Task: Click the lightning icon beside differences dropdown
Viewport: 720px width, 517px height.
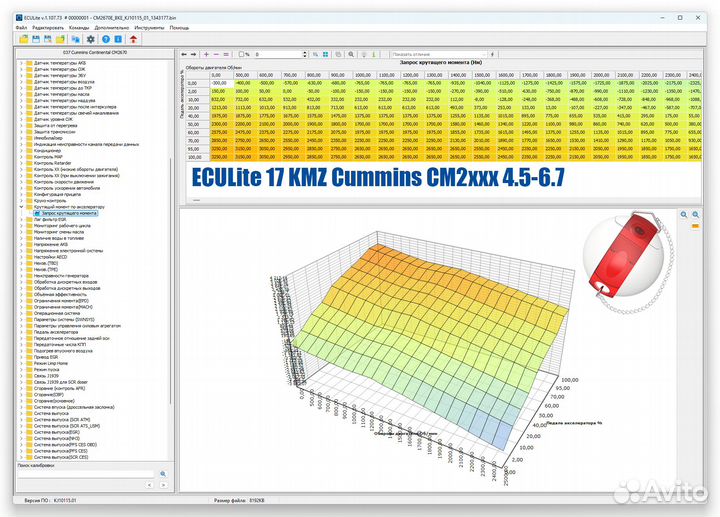Action: click(493, 54)
